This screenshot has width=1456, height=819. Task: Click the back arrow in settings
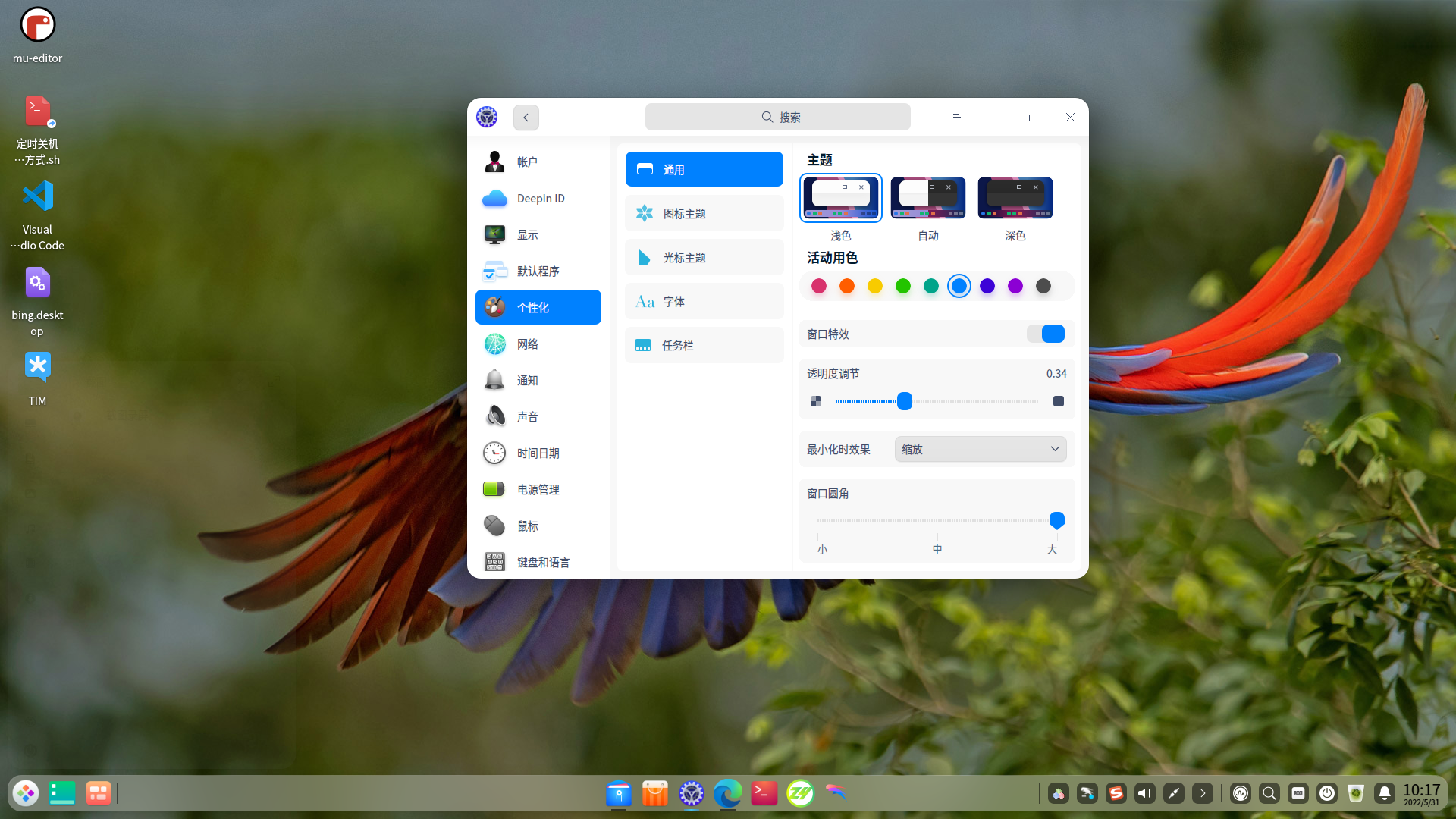(526, 118)
